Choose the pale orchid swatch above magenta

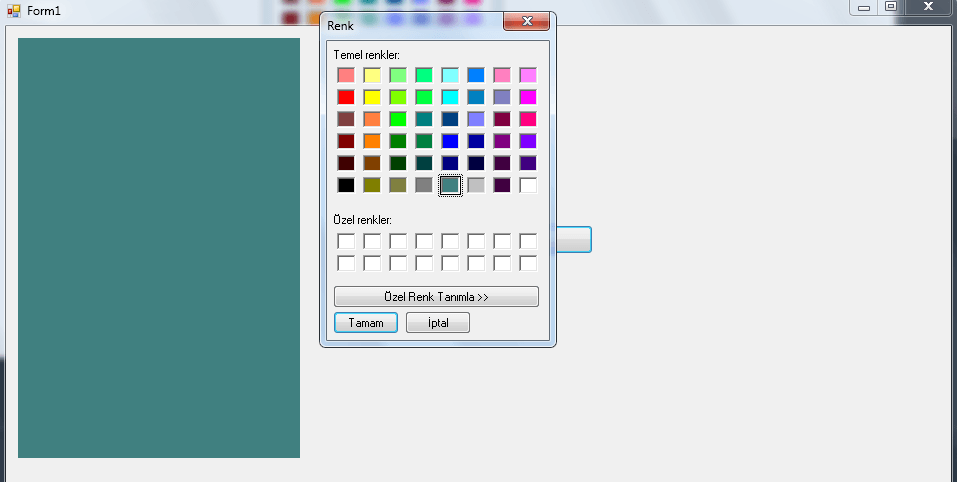(x=528, y=75)
